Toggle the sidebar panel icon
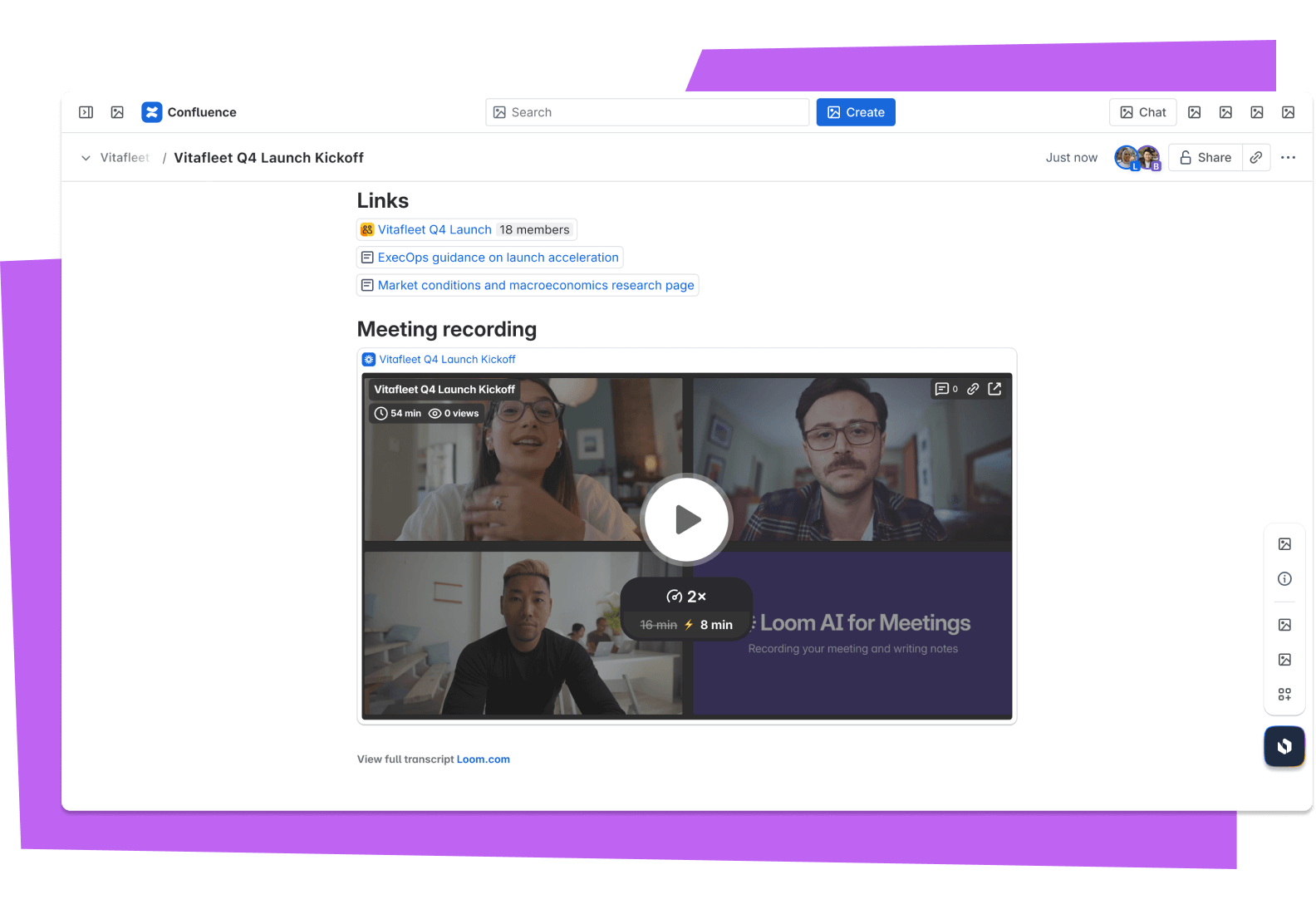Image resolution: width=1316 pixels, height=909 pixels. [x=86, y=112]
